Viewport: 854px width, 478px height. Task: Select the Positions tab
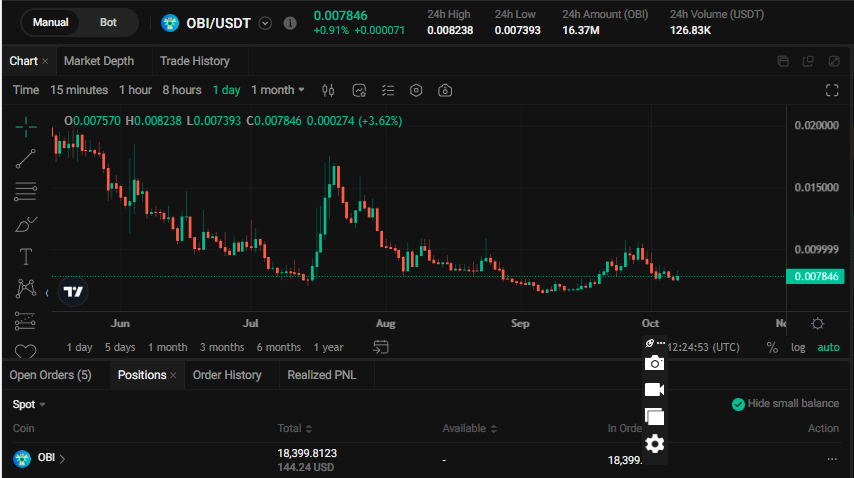142,375
